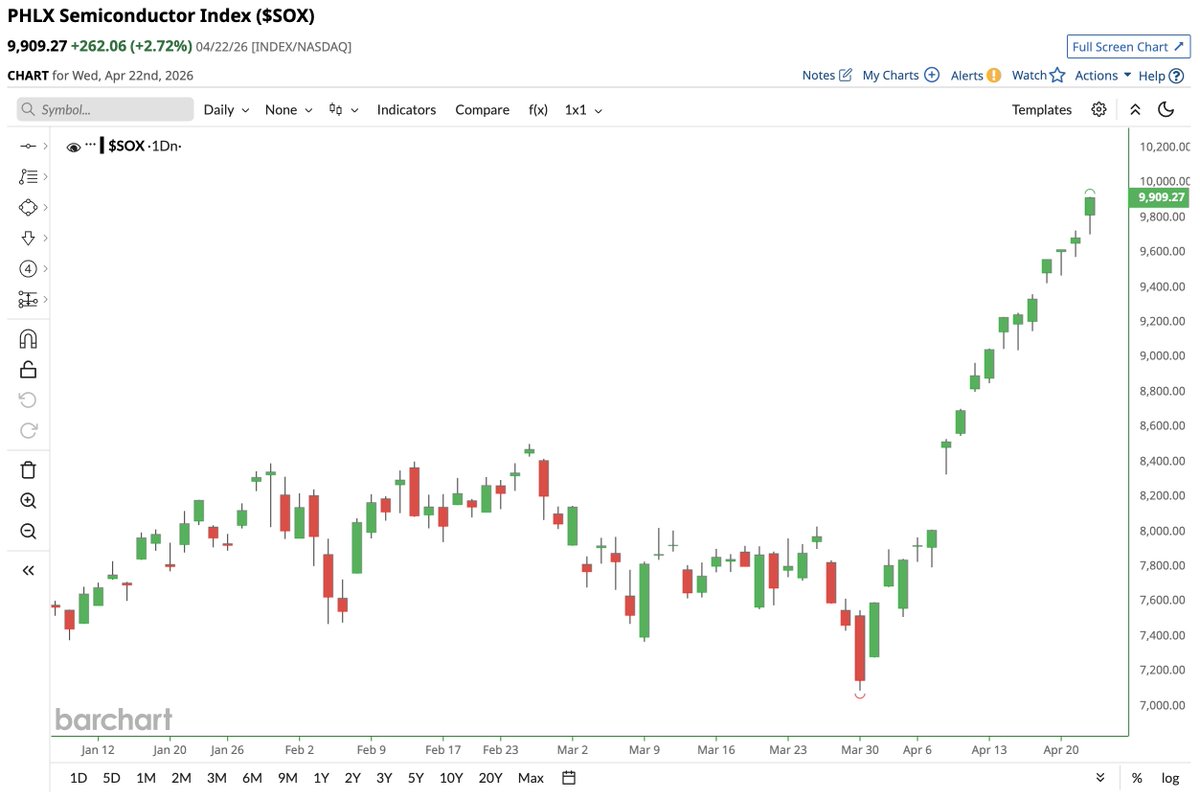This screenshot has width=1200, height=799.
Task: Redo the last chart action
Action: (x=28, y=431)
